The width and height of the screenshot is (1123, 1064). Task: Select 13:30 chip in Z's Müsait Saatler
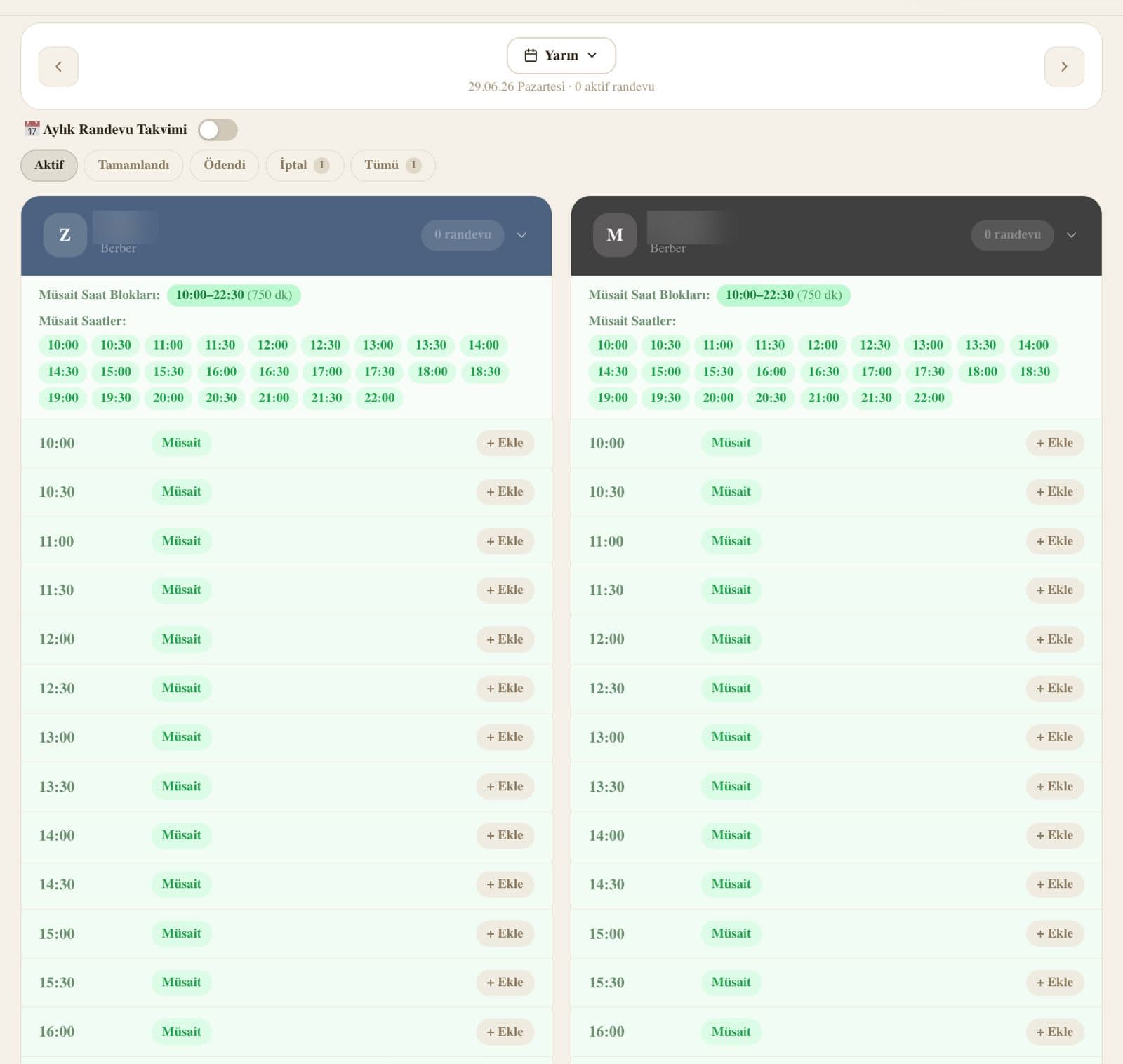[x=431, y=345]
